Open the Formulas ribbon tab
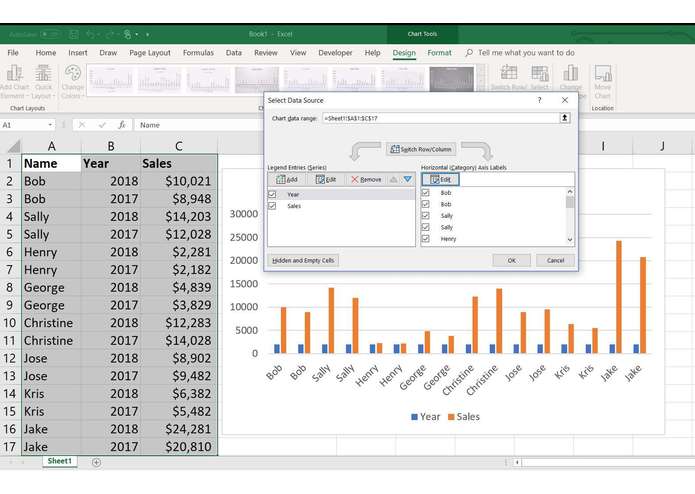Screen dimensions: 695x494 pyautogui.click(x=198, y=53)
